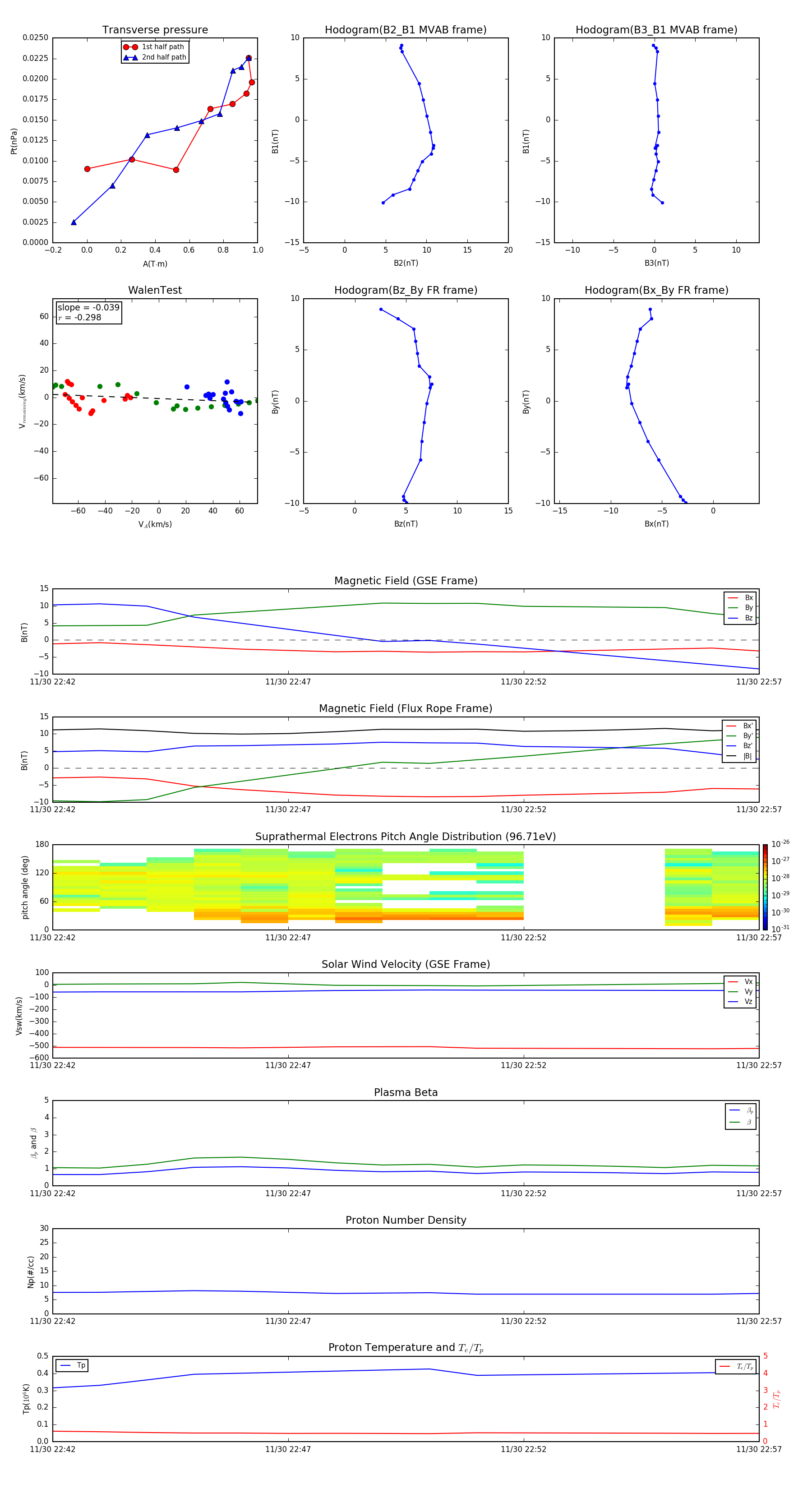The width and height of the screenshot is (812, 1489).
Task: Select the β entry in Plasma Beta legend
Action: (x=741, y=1123)
